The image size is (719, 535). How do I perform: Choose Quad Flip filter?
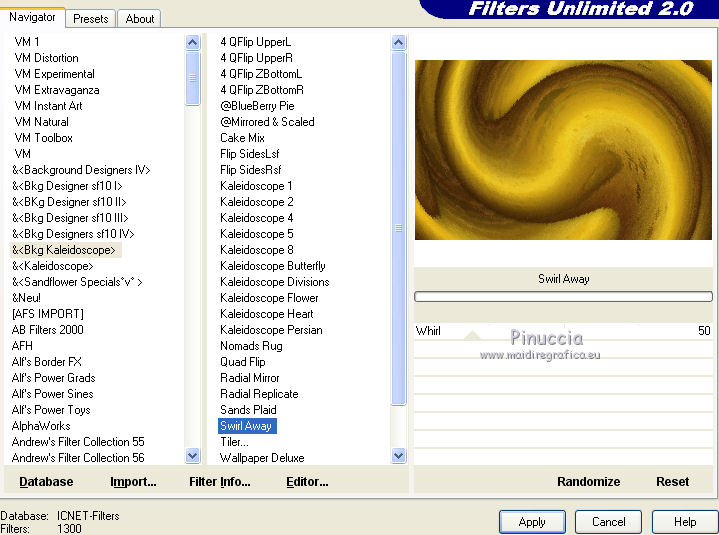pos(243,362)
